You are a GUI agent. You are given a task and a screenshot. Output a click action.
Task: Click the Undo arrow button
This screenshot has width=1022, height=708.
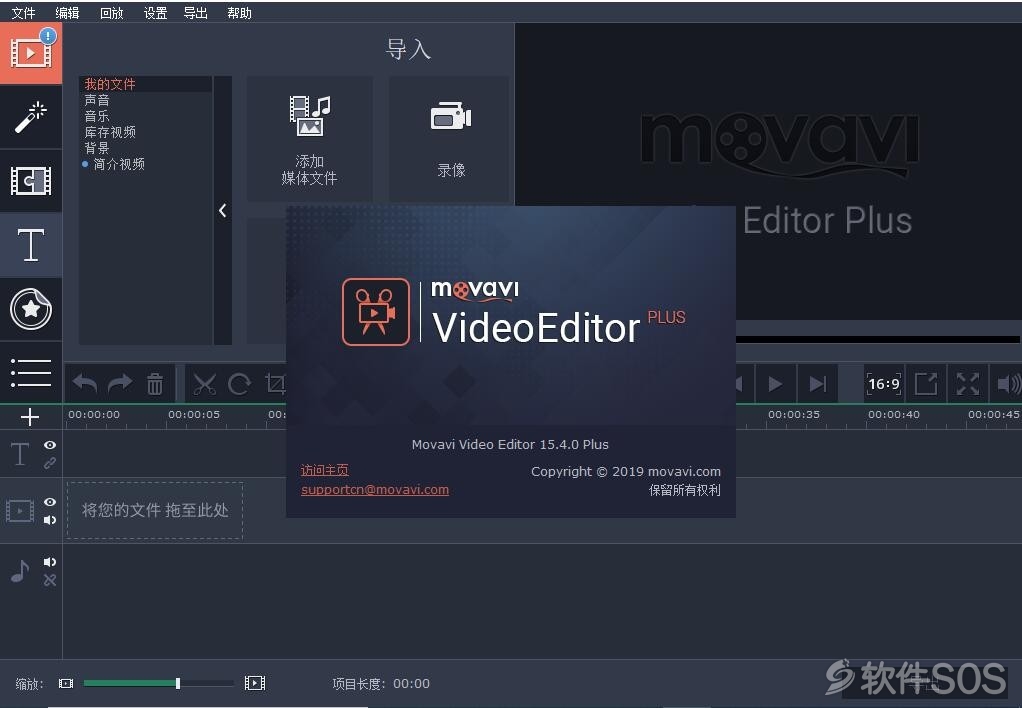(x=85, y=383)
